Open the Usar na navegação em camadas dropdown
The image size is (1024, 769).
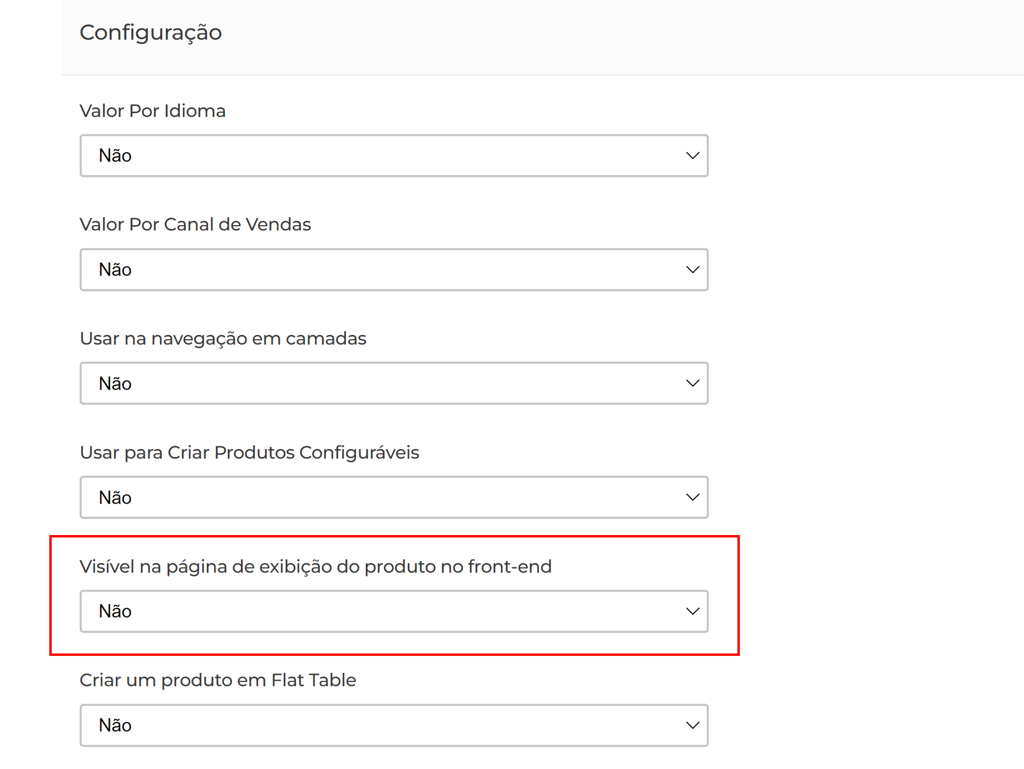[x=394, y=384]
